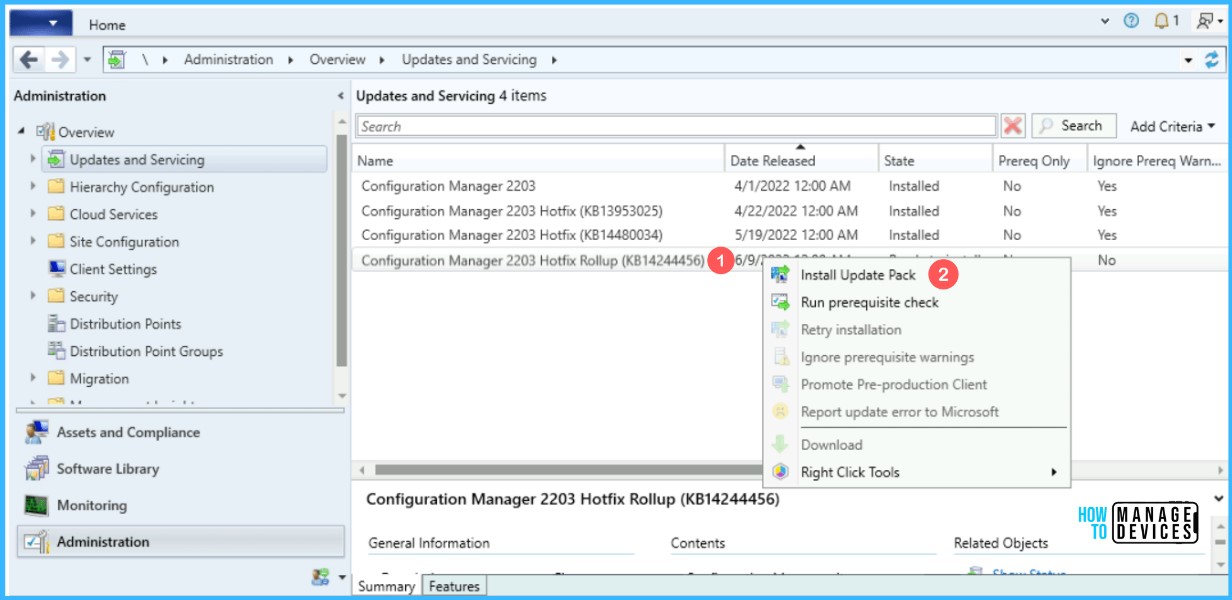1232x600 pixels.
Task: Sort by the Name column header
Action: (540, 160)
